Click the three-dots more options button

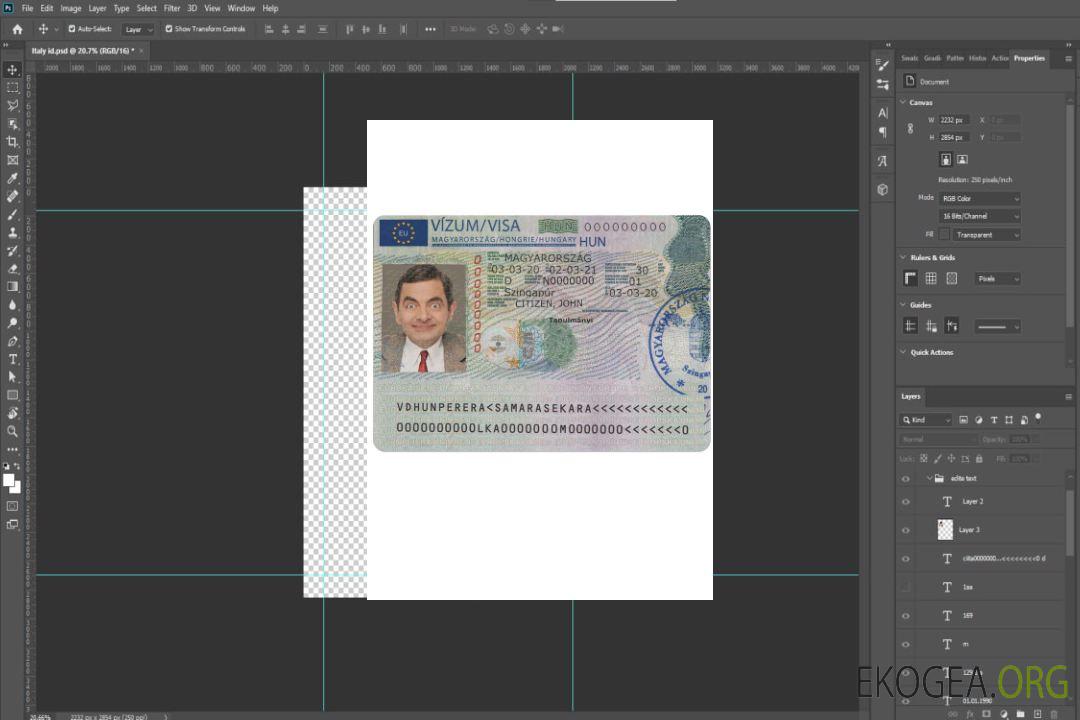pos(430,29)
